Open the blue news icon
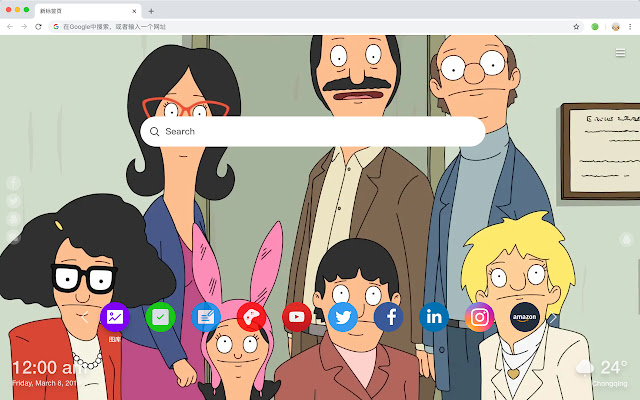Viewport: 640px width, 400px height. 205,317
